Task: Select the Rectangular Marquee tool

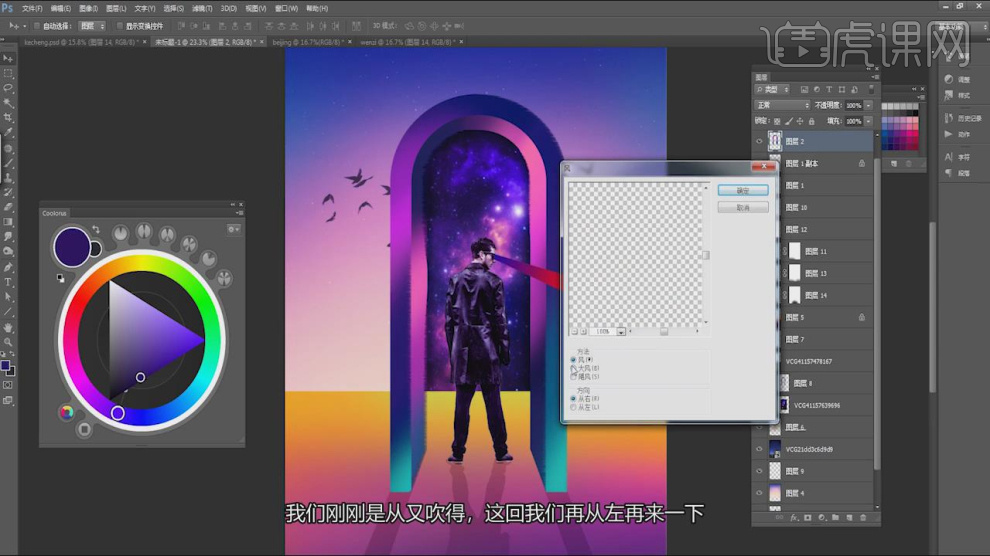Action: pyautogui.click(x=8, y=73)
